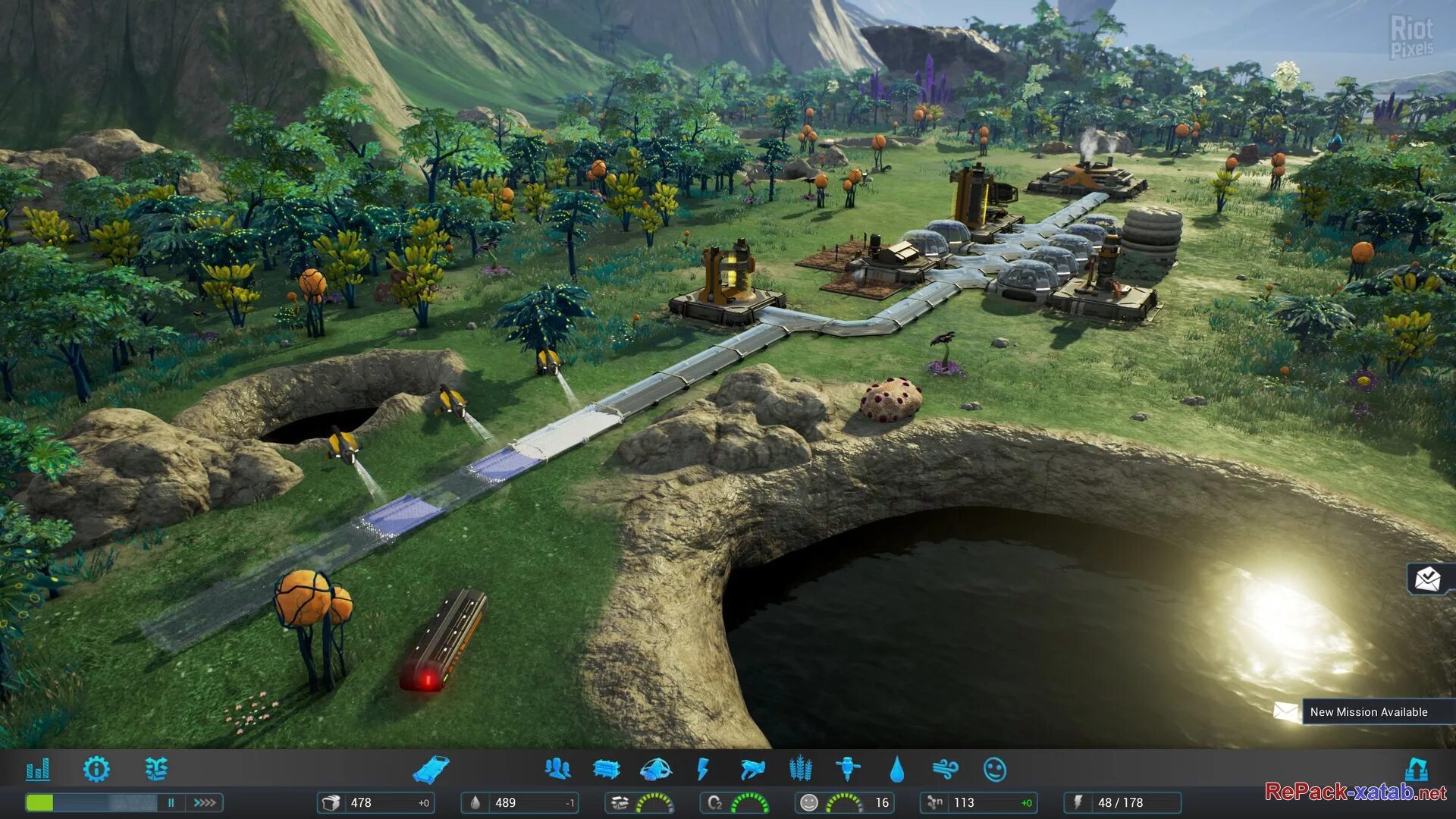Open the upgrade building arrow icon
This screenshot has width=1456, height=819.
(x=1416, y=769)
